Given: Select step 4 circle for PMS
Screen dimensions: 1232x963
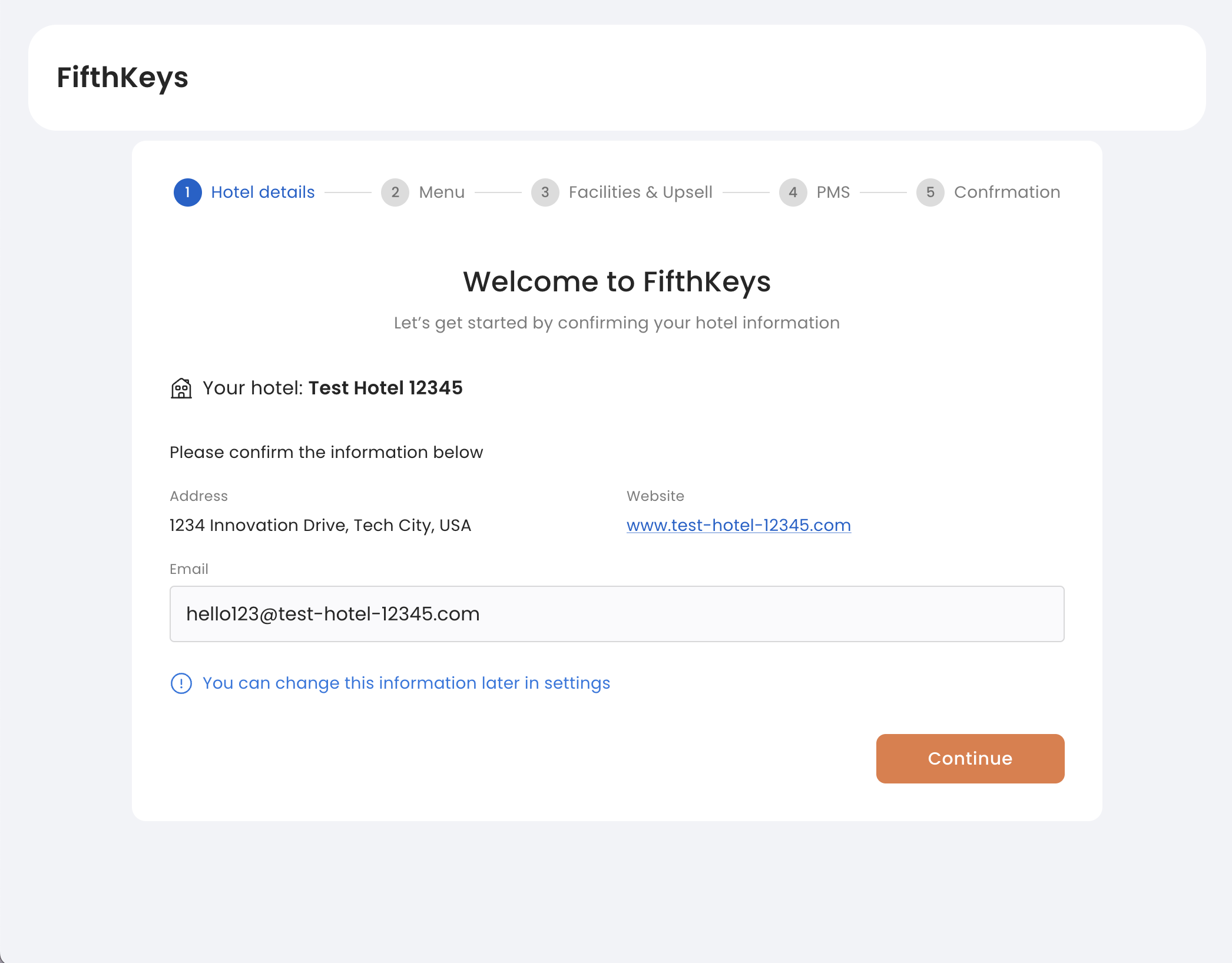Looking at the screenshot, I should pos(793,192).
